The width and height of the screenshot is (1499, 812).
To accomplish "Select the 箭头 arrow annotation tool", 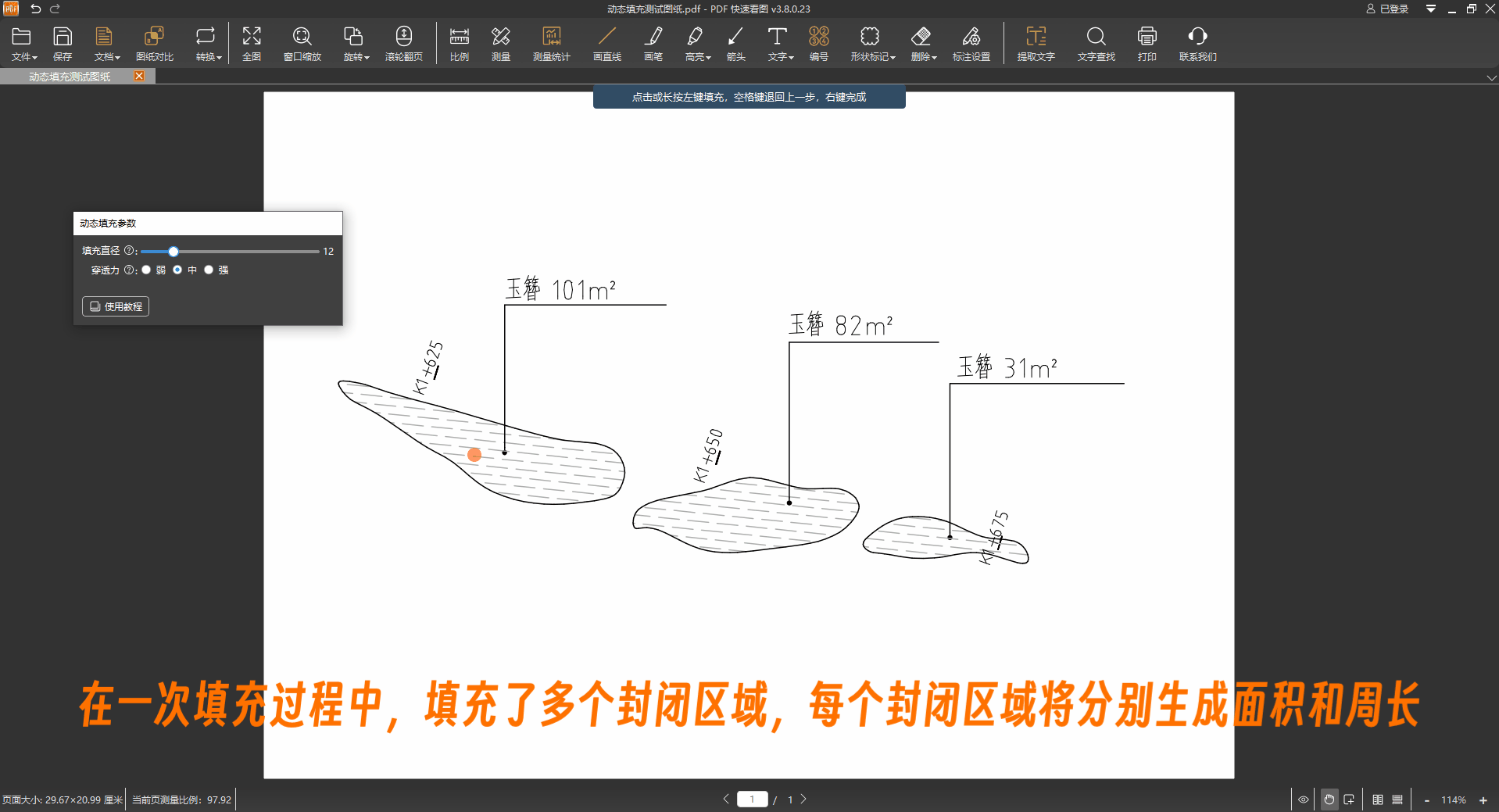I will (735, 43).
